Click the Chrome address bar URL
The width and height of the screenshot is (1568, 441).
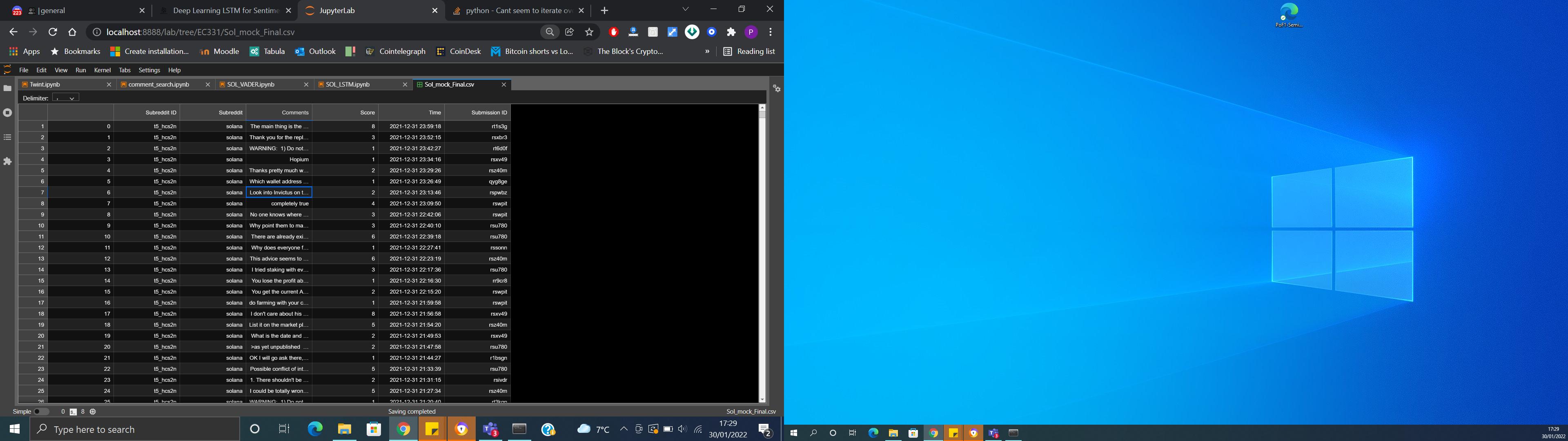click(x=201, y=32)
